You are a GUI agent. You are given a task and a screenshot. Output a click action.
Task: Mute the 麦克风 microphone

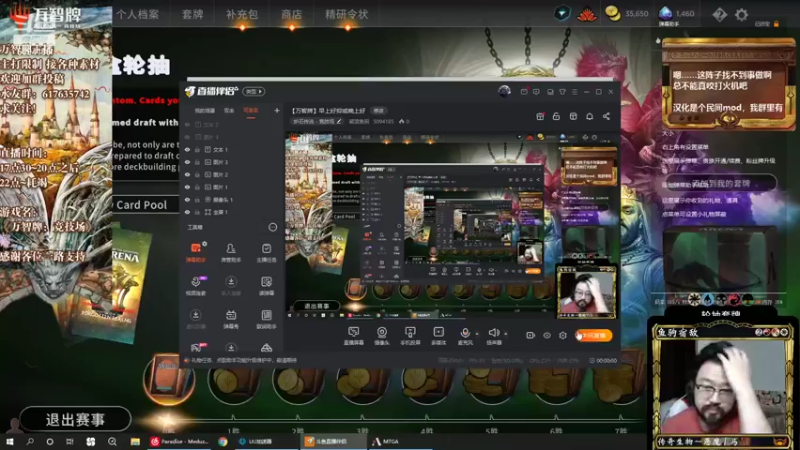point(465,336)
